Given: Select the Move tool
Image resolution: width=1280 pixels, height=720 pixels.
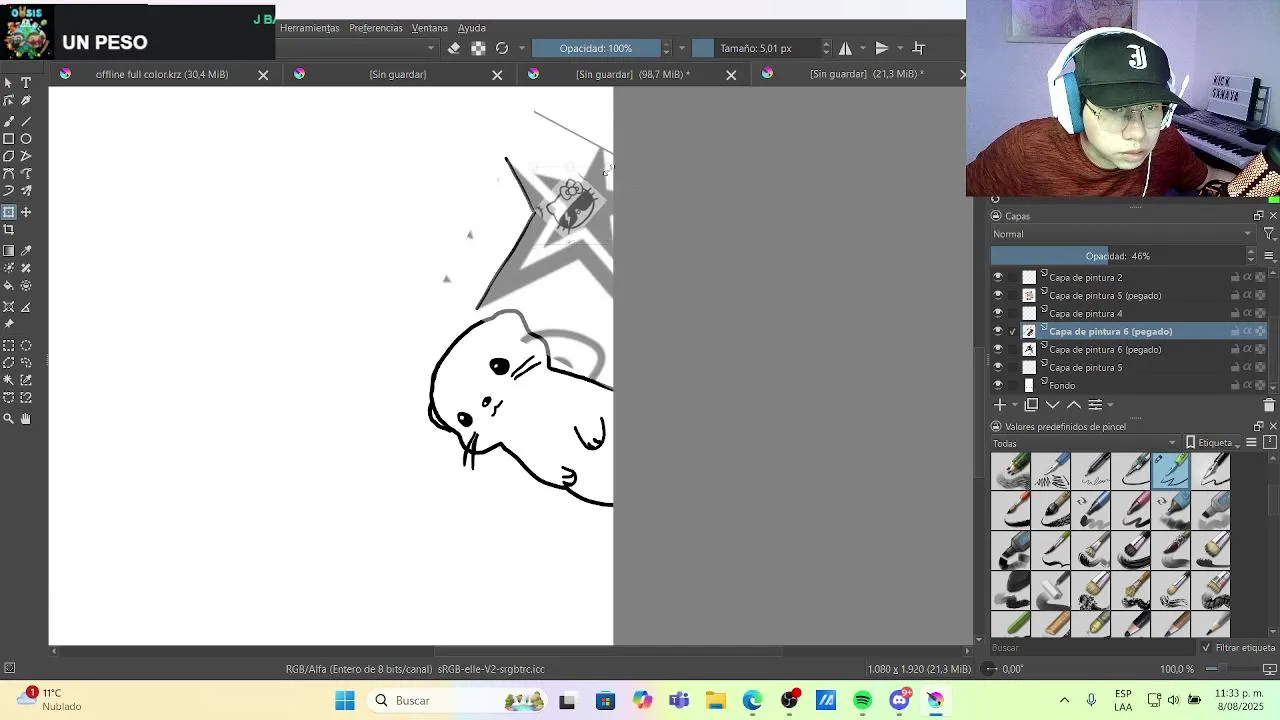Looking at the screenshot, I should pyautogui.click(x=26, y=212).
